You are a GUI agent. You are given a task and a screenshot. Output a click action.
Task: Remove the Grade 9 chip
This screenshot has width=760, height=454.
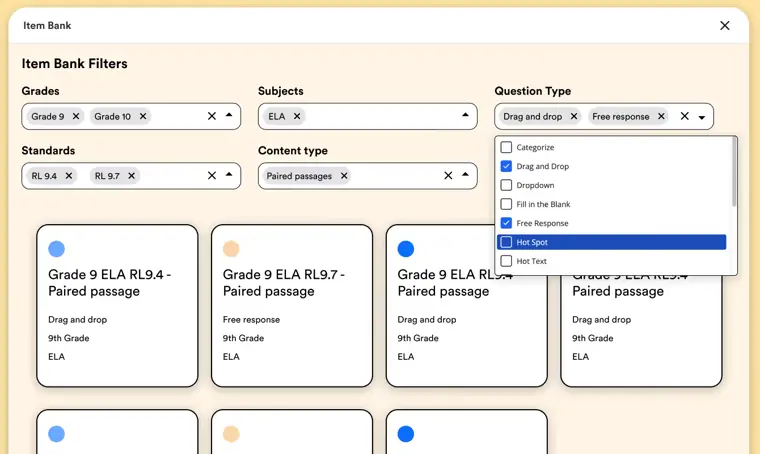pos(76,116)
